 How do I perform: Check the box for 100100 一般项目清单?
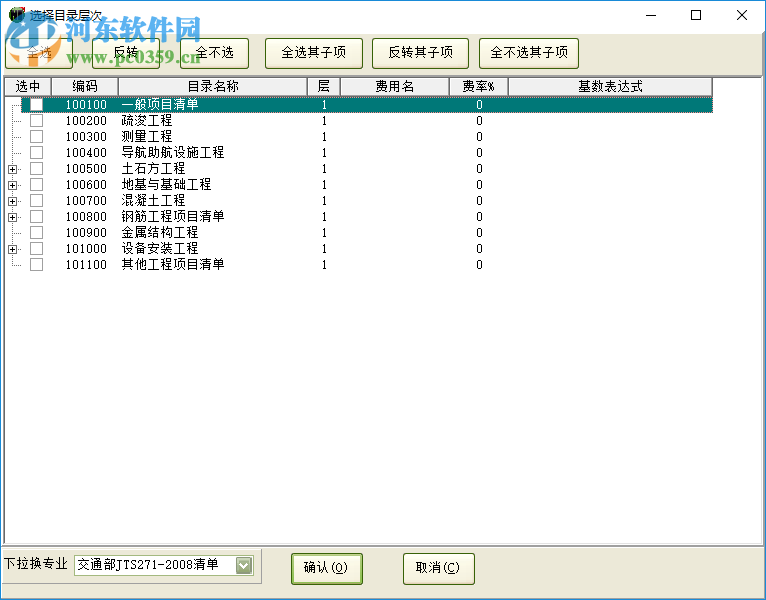[x=36, y=105]
